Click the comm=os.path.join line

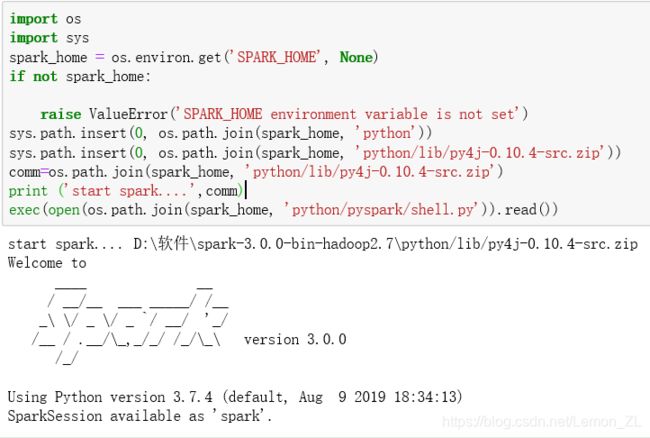(x=256, y=172)
